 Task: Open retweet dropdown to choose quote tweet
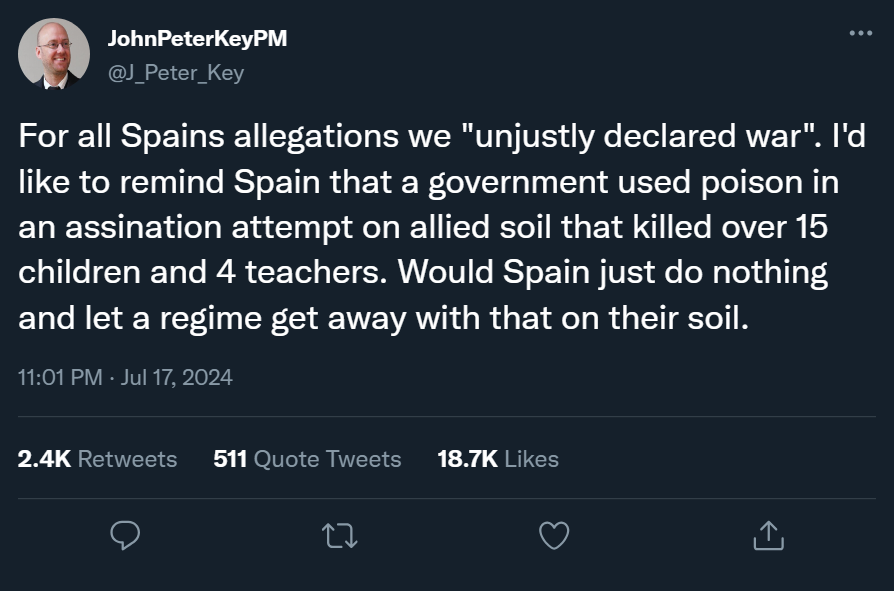pyautogui.click(x=339, y=537)
